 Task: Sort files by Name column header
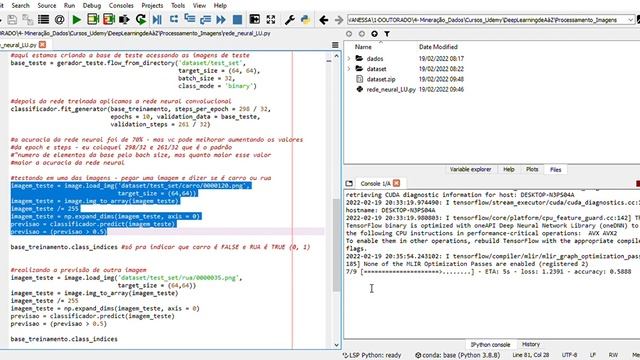point(363,47)
